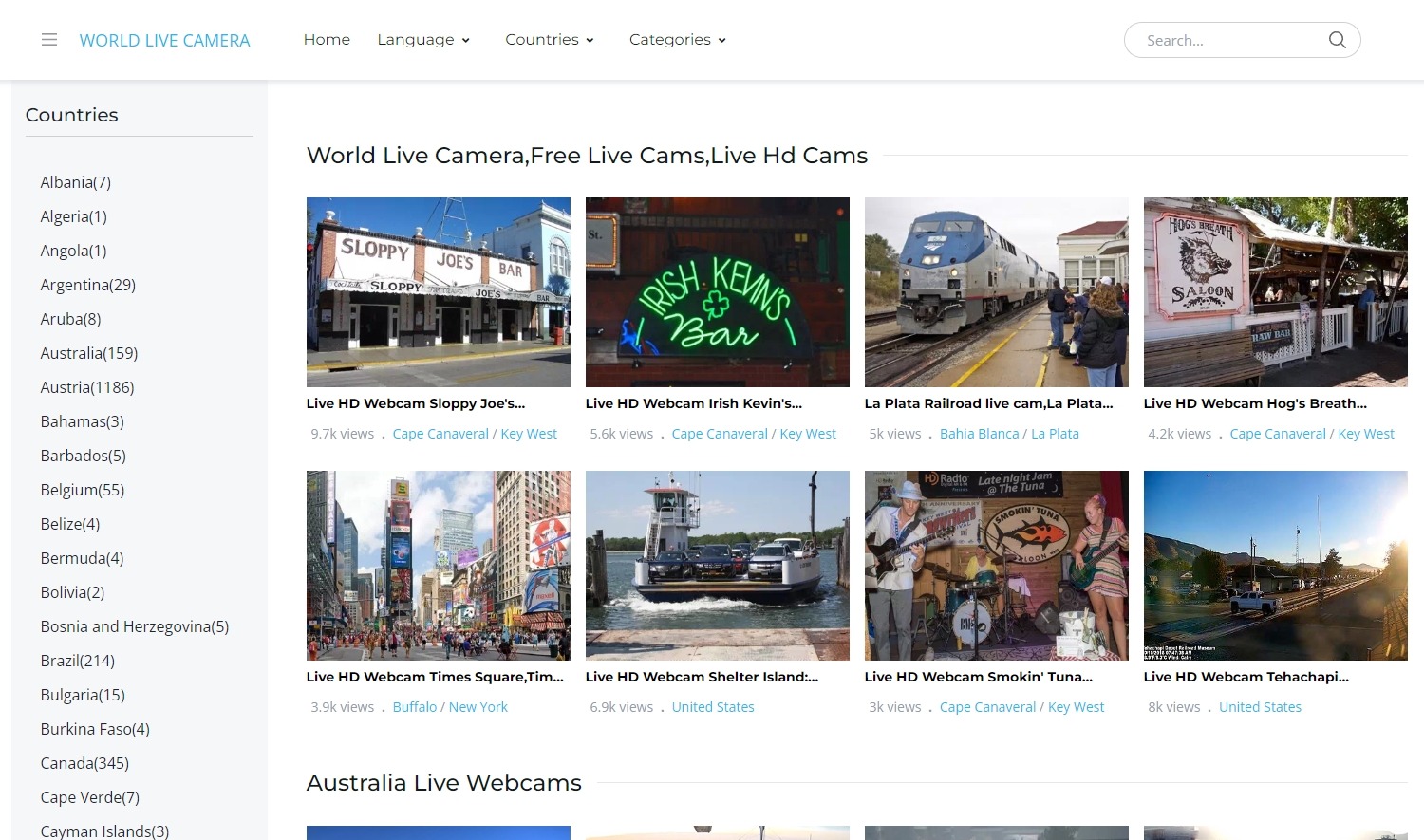Open the Irish Kevin's Bar neon thumbnail
The image size is (1424, 840).
tap(717, 292)
